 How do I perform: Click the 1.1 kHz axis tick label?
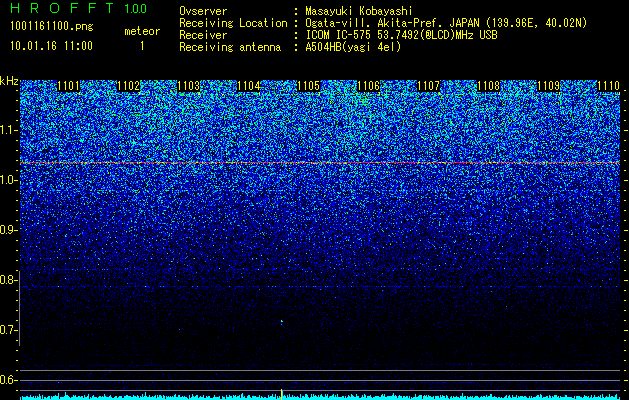click(9, 130)
